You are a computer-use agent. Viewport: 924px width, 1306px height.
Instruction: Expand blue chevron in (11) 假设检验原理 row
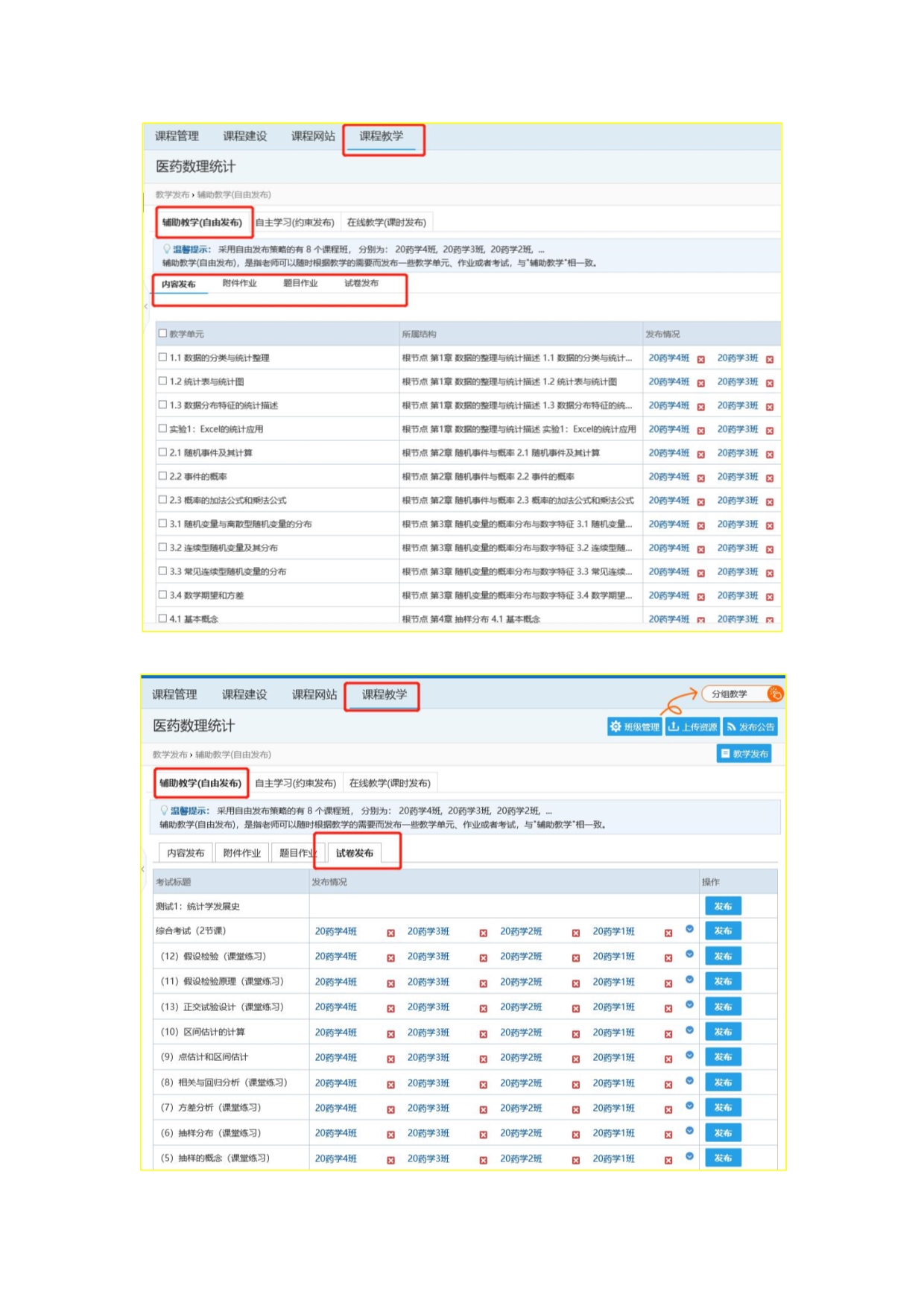(689, 980)
